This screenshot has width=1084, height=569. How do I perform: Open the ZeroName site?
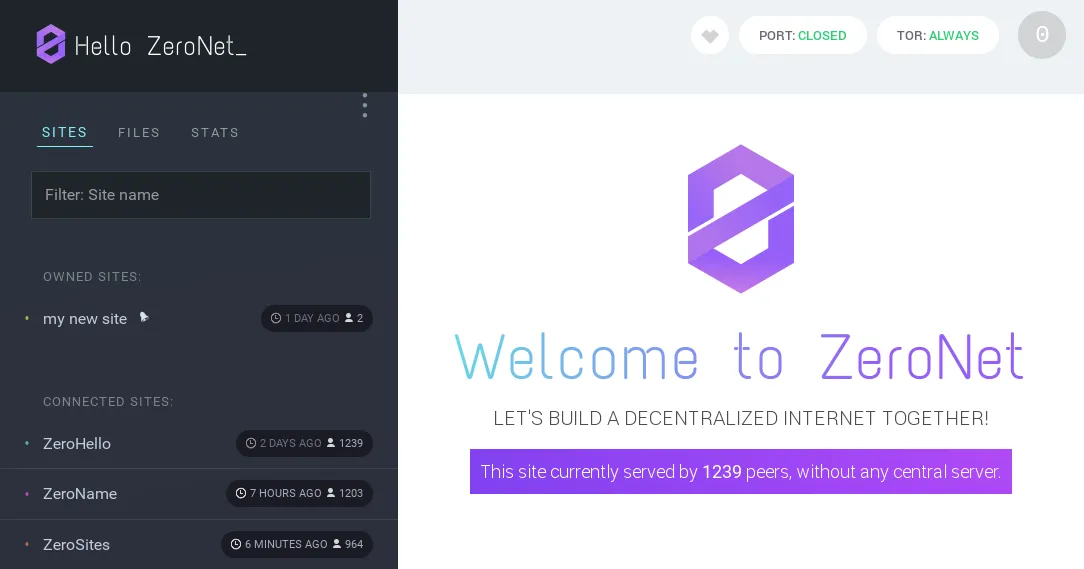coord(80,494)
